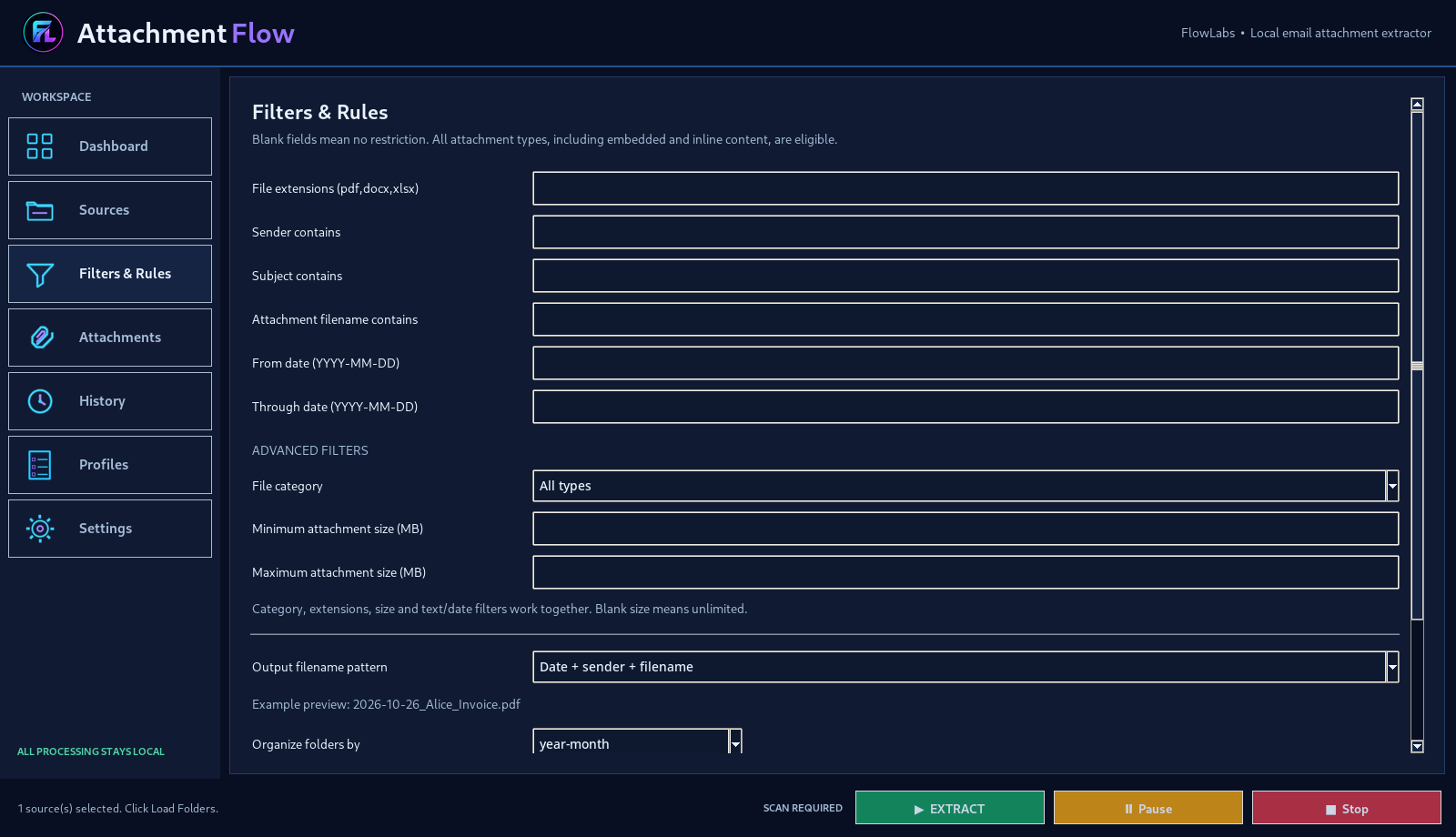The width and height of the screenshot is (1456, 837).
Task: Stop the extraction process
Action: 1347,808
